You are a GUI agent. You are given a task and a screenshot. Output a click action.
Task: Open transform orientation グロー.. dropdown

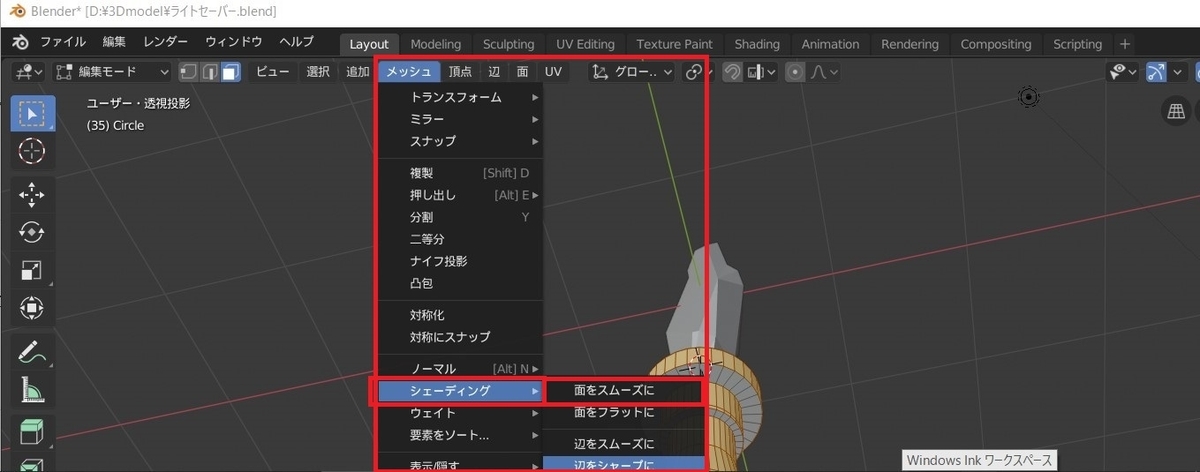[x=633, y=72]
